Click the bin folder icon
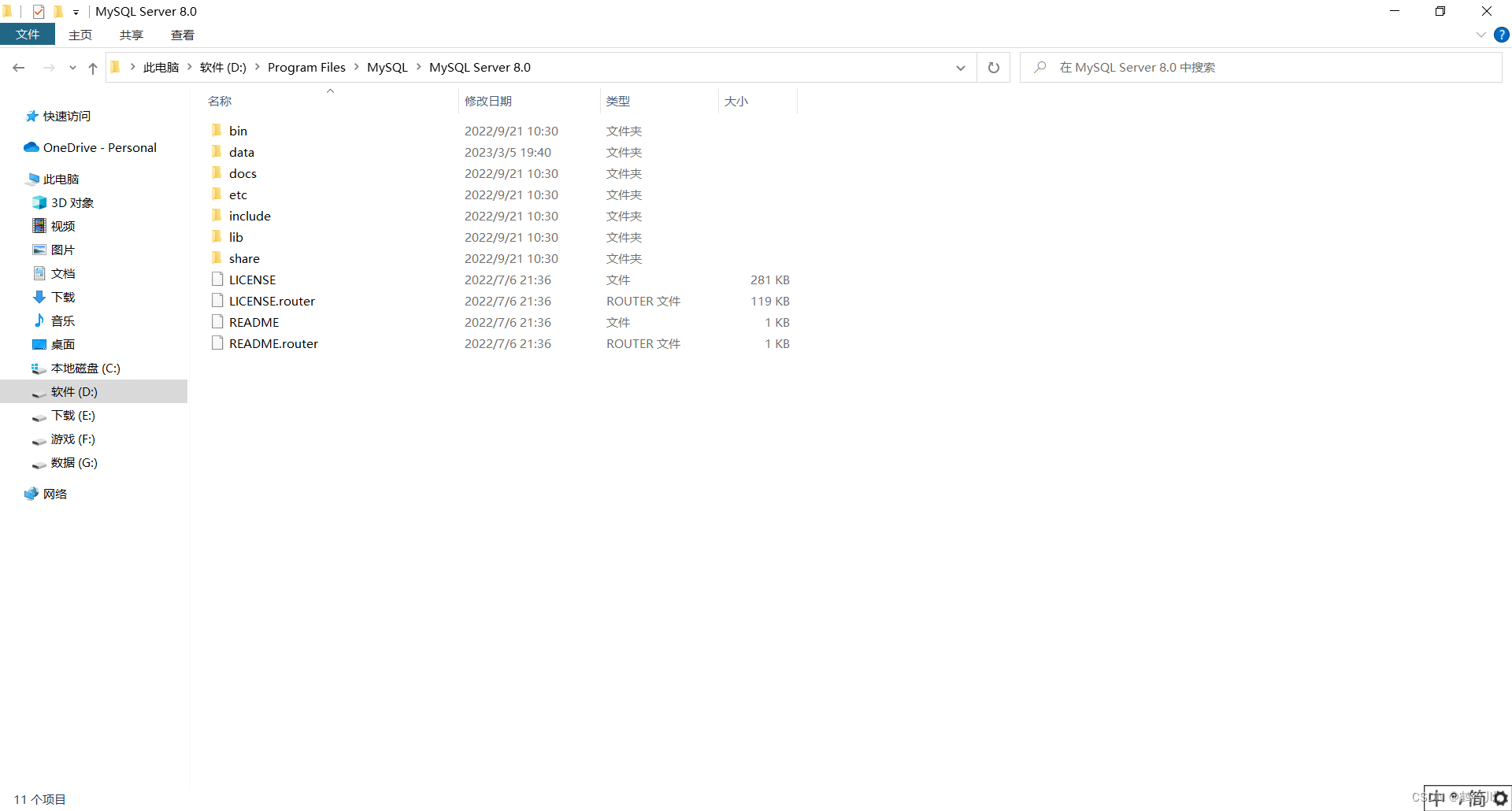Viewport: 1512px width, 811px height. (217, 130)
